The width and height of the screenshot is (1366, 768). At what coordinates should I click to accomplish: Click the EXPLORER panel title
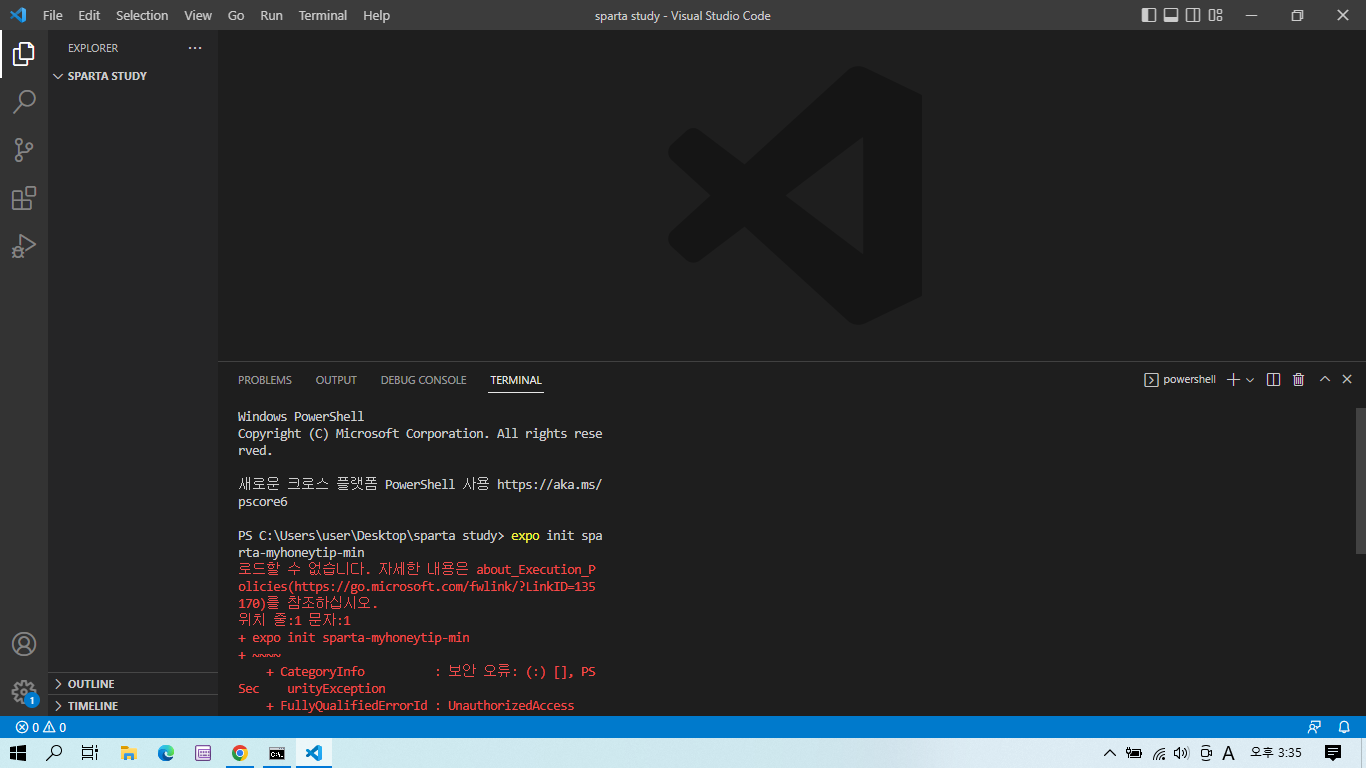tap(93, 48)
